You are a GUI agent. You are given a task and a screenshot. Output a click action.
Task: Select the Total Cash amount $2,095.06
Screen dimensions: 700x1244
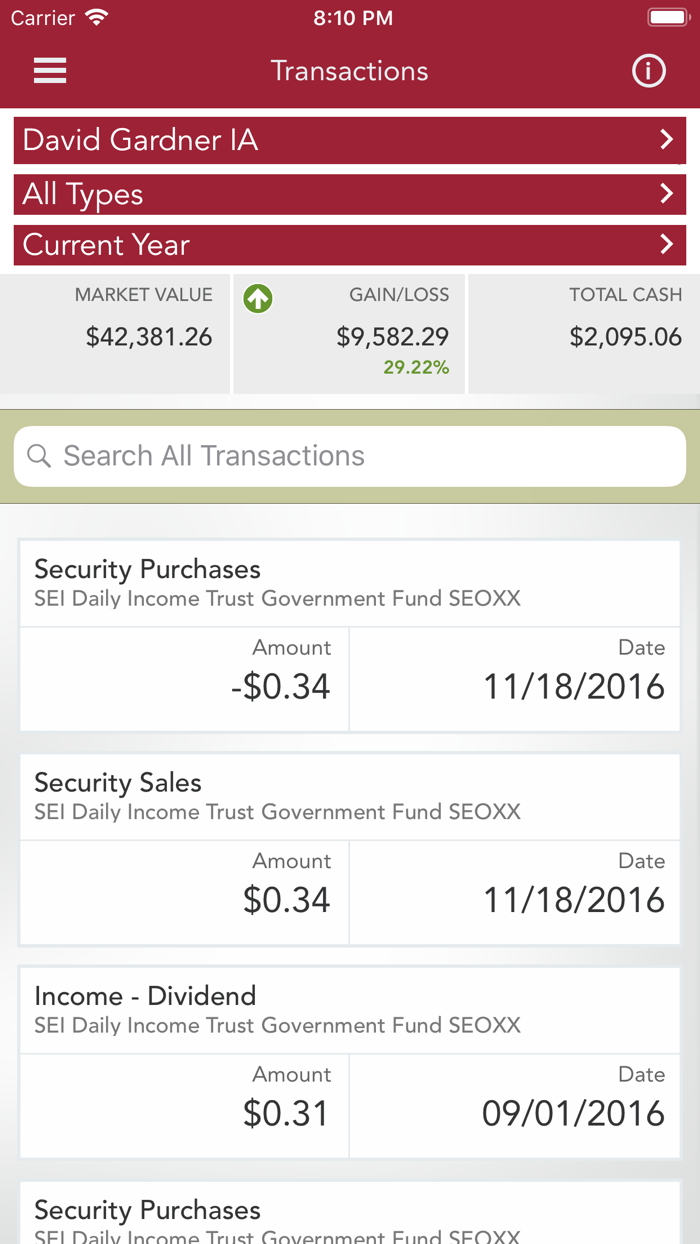point(625,337)
